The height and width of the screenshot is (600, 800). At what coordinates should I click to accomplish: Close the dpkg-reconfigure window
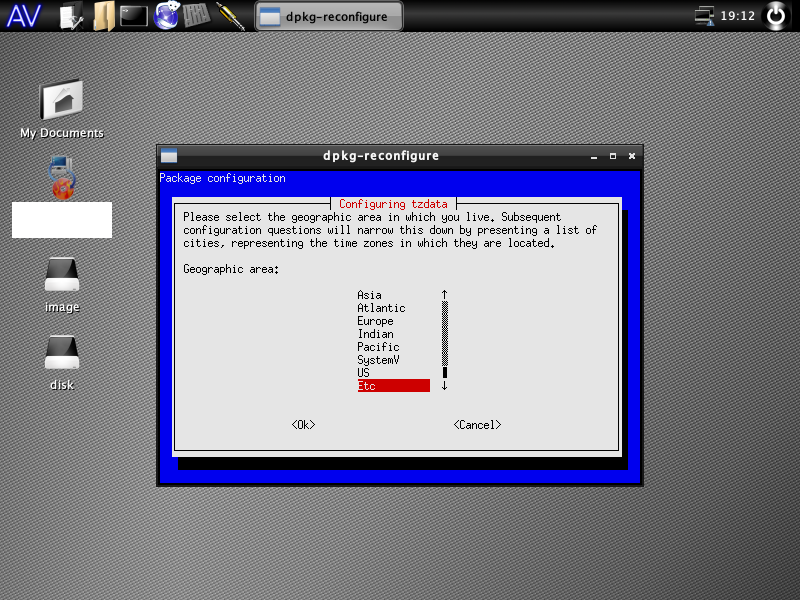tap(632, 156)
